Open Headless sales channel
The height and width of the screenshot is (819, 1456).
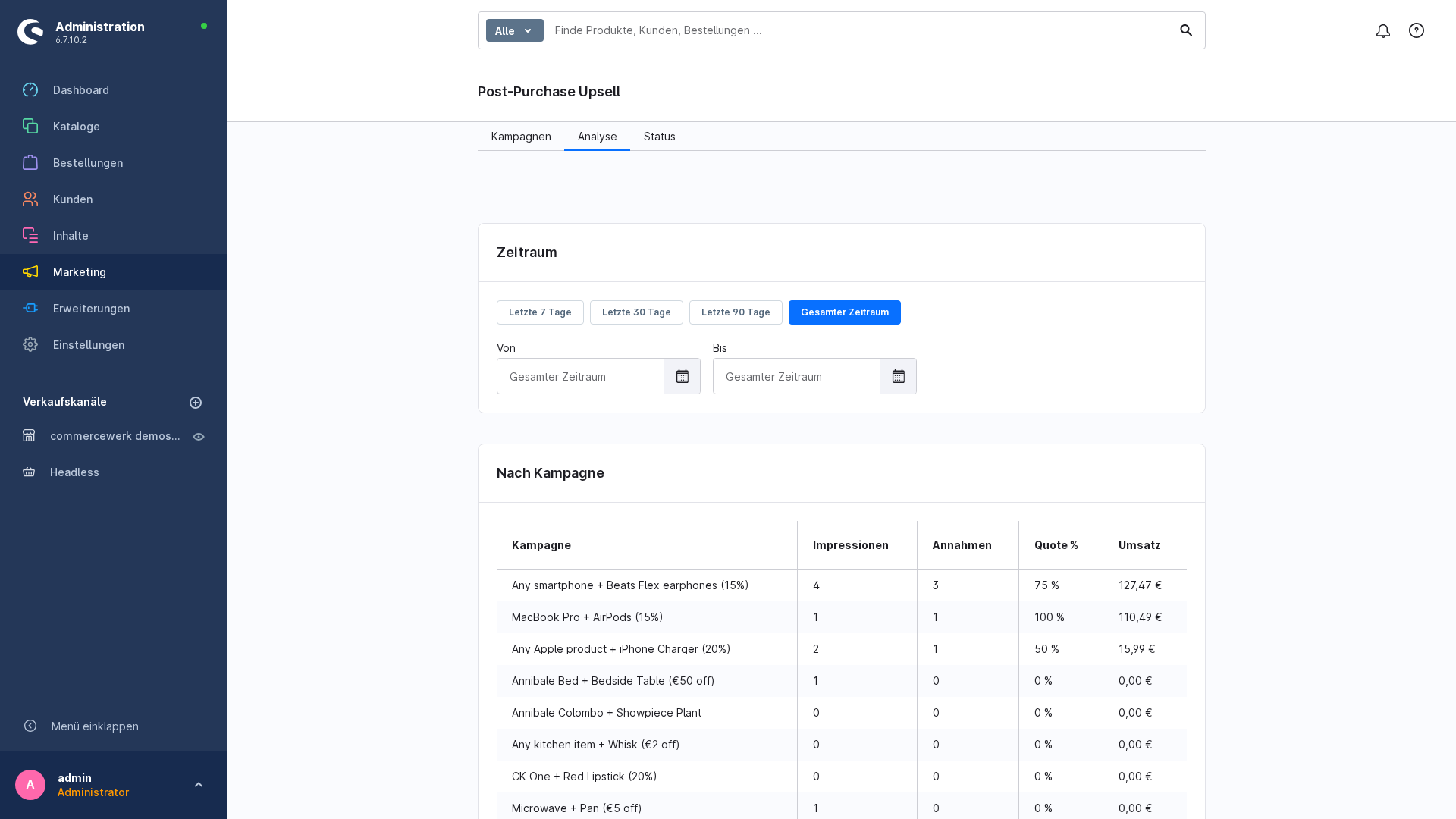click(x=74, y=472)
